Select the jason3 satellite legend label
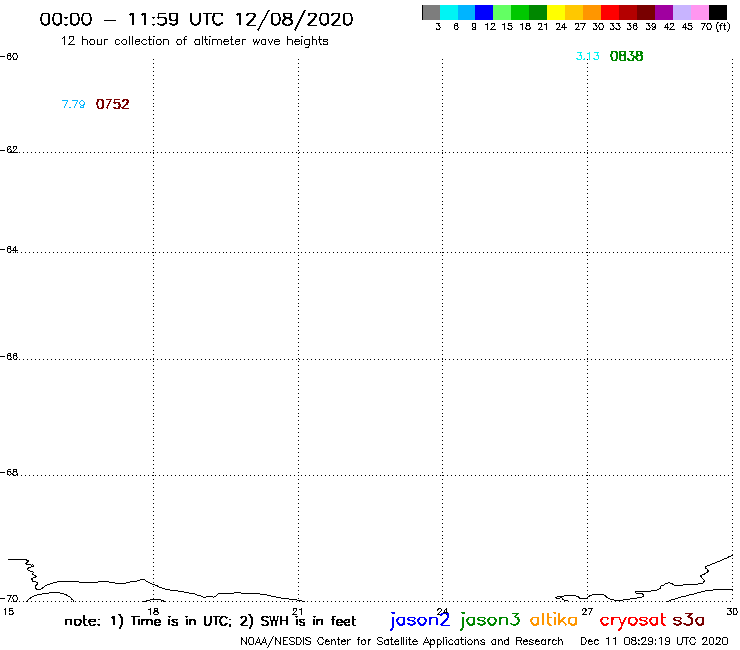Viewport: 740px width, 650px height. 490,620
